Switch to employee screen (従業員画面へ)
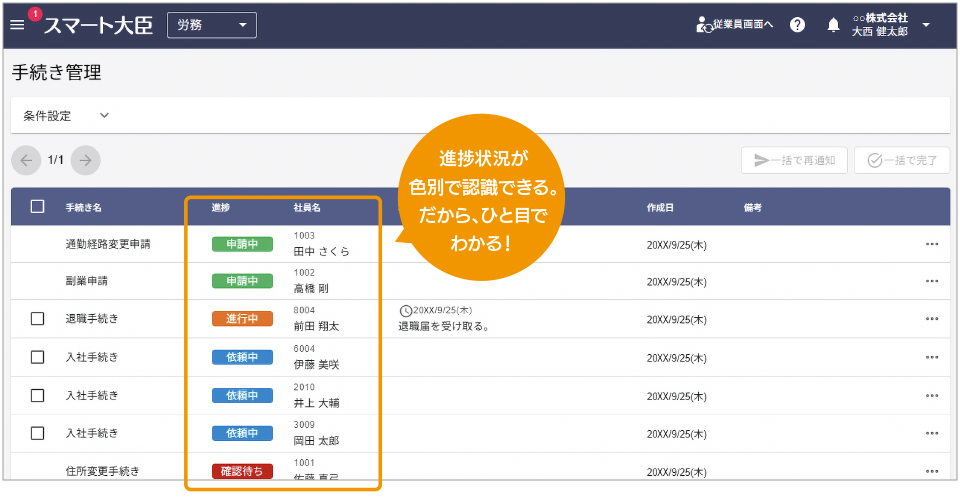This screenshot has width=960, height=500. tap(735, 25)
